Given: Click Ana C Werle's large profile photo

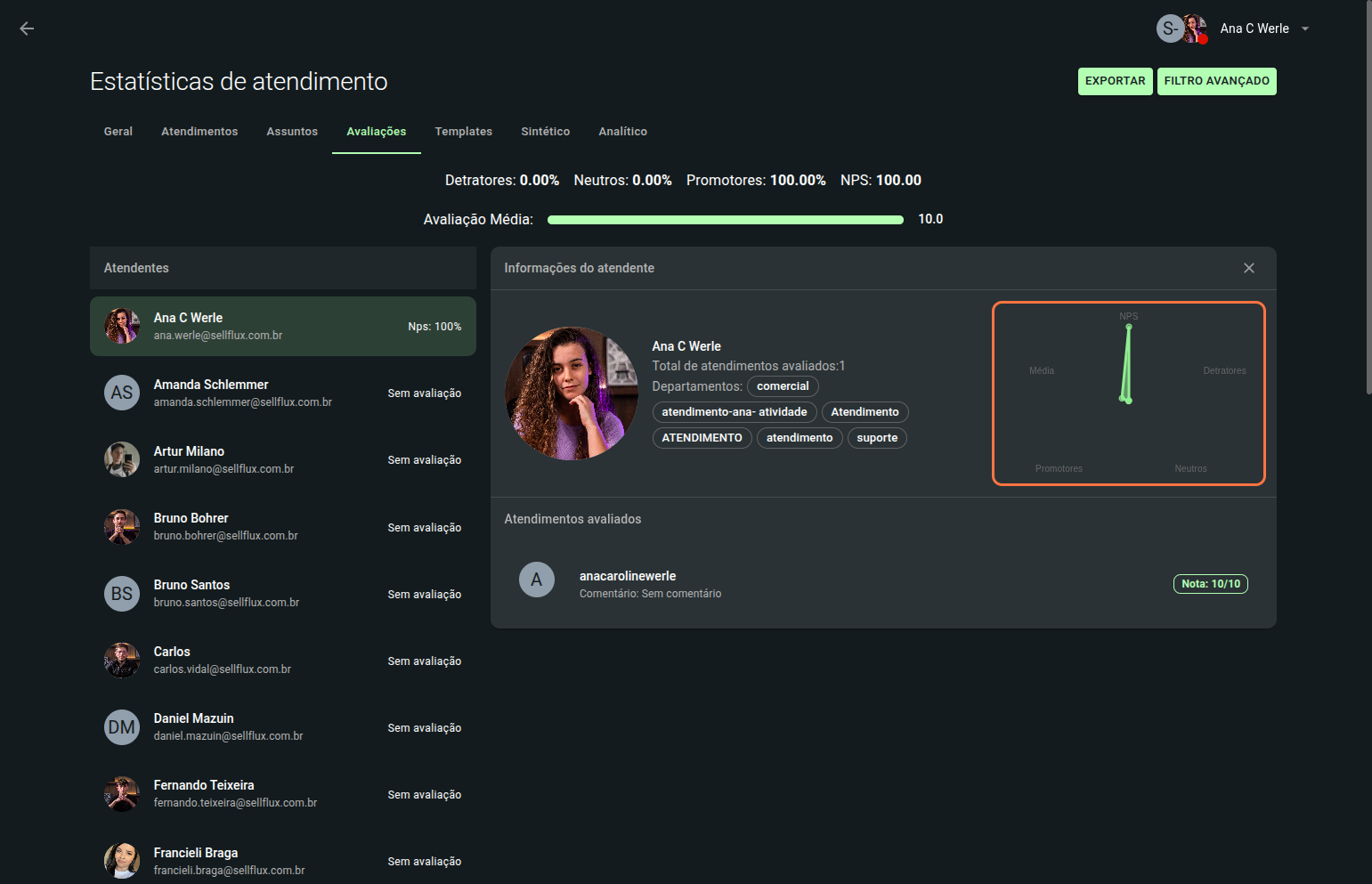Looking at the screenshot, I should click(572, 393).
